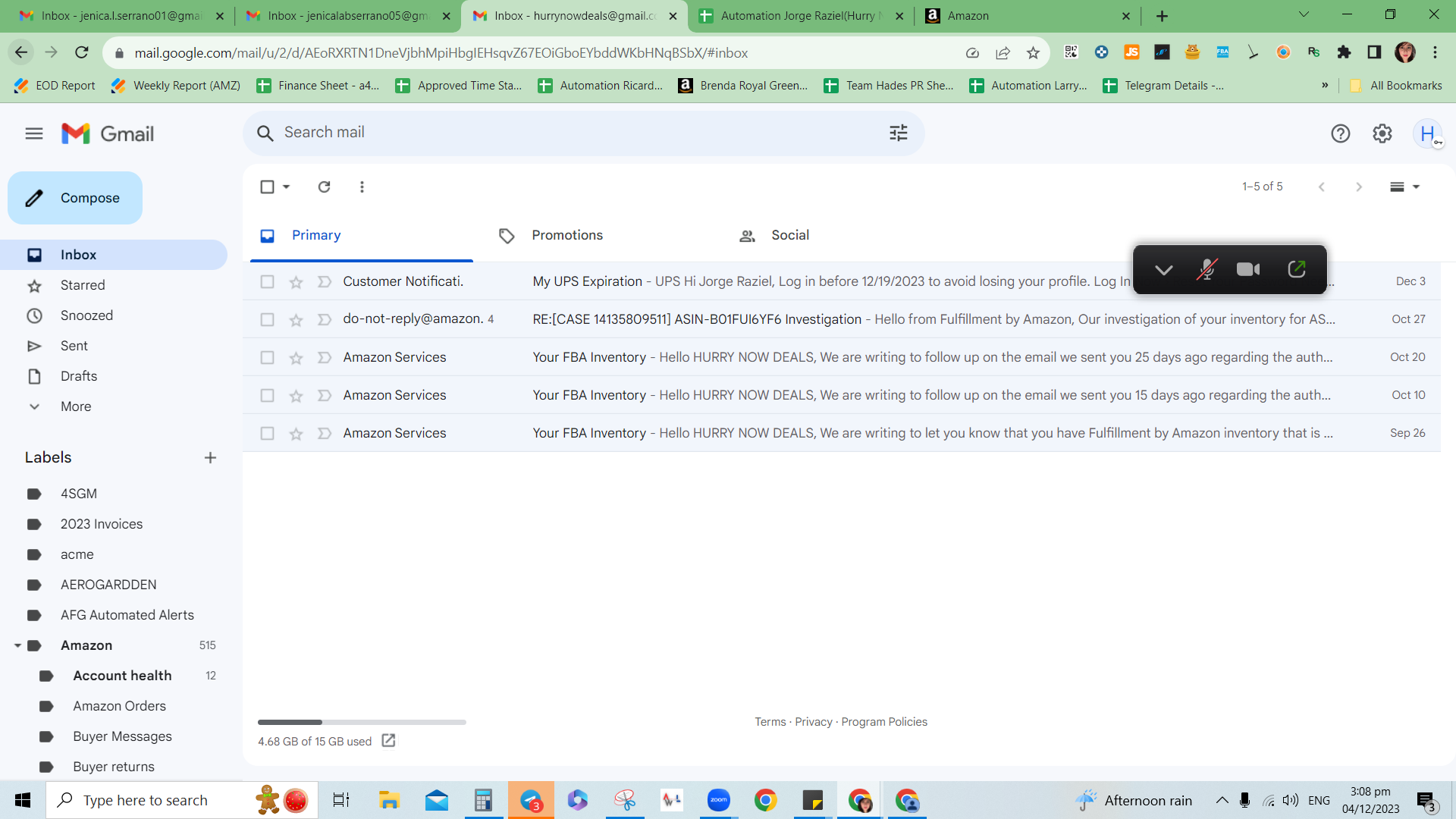Screen dimensions: 1456x819
Task: Open storage management link icon
Action: click(x=388, y=741)
